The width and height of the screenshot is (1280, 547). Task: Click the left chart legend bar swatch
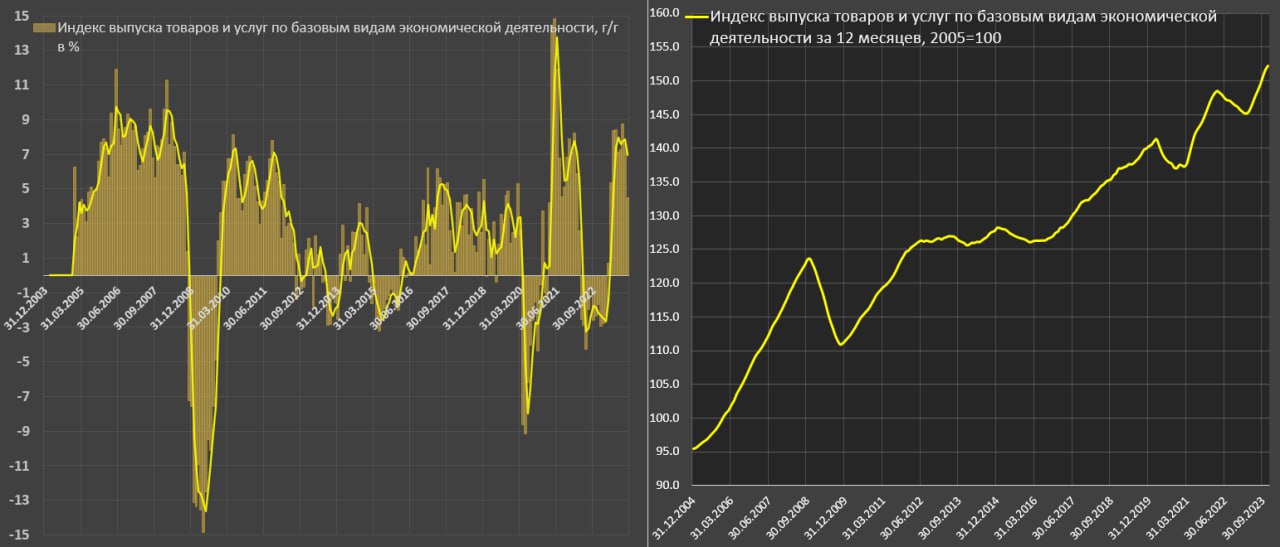[x=44, y=28]
